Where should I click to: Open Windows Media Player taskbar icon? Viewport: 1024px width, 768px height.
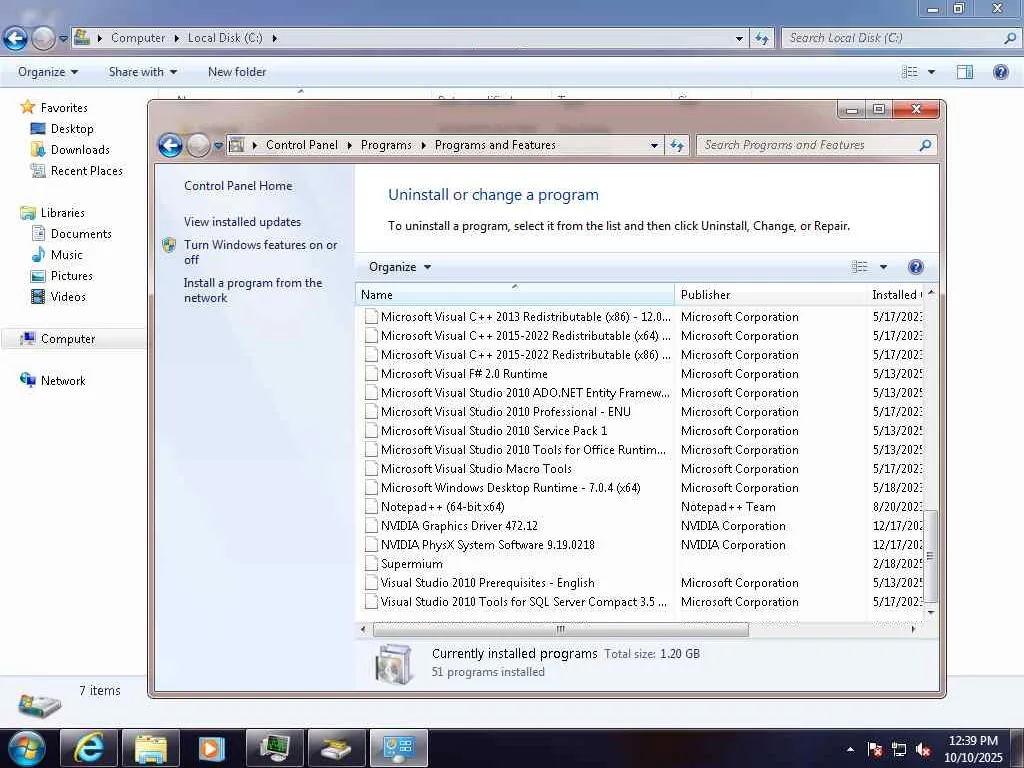pos(212,748)
